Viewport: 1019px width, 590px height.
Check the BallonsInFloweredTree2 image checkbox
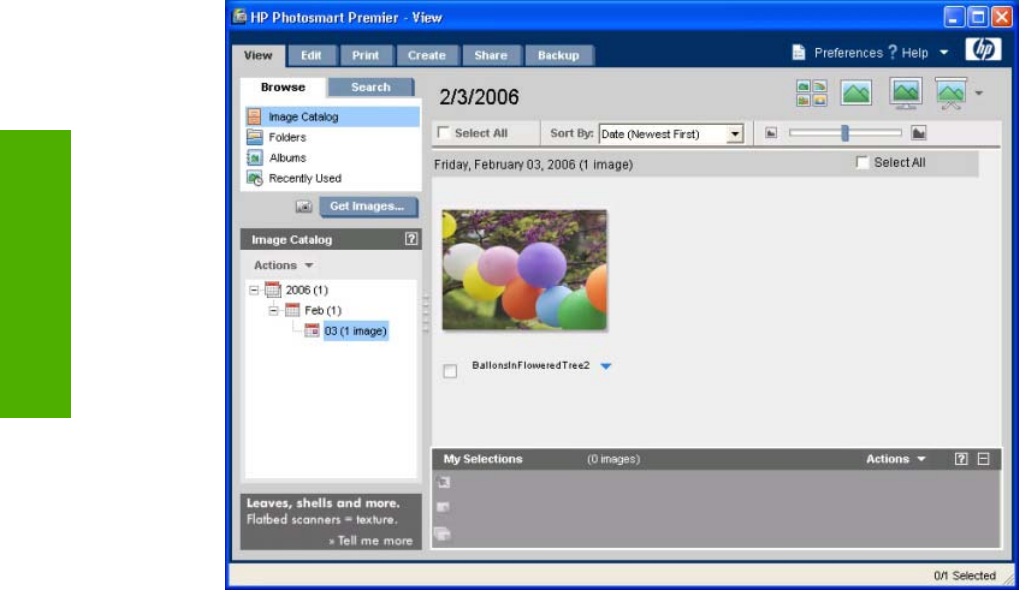(450, 371)
